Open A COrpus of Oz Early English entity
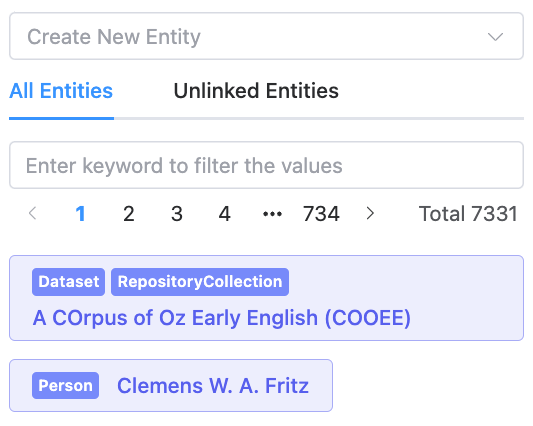Image resolution: width=533 pixels, height=426 pixels. tap(222, 318)
